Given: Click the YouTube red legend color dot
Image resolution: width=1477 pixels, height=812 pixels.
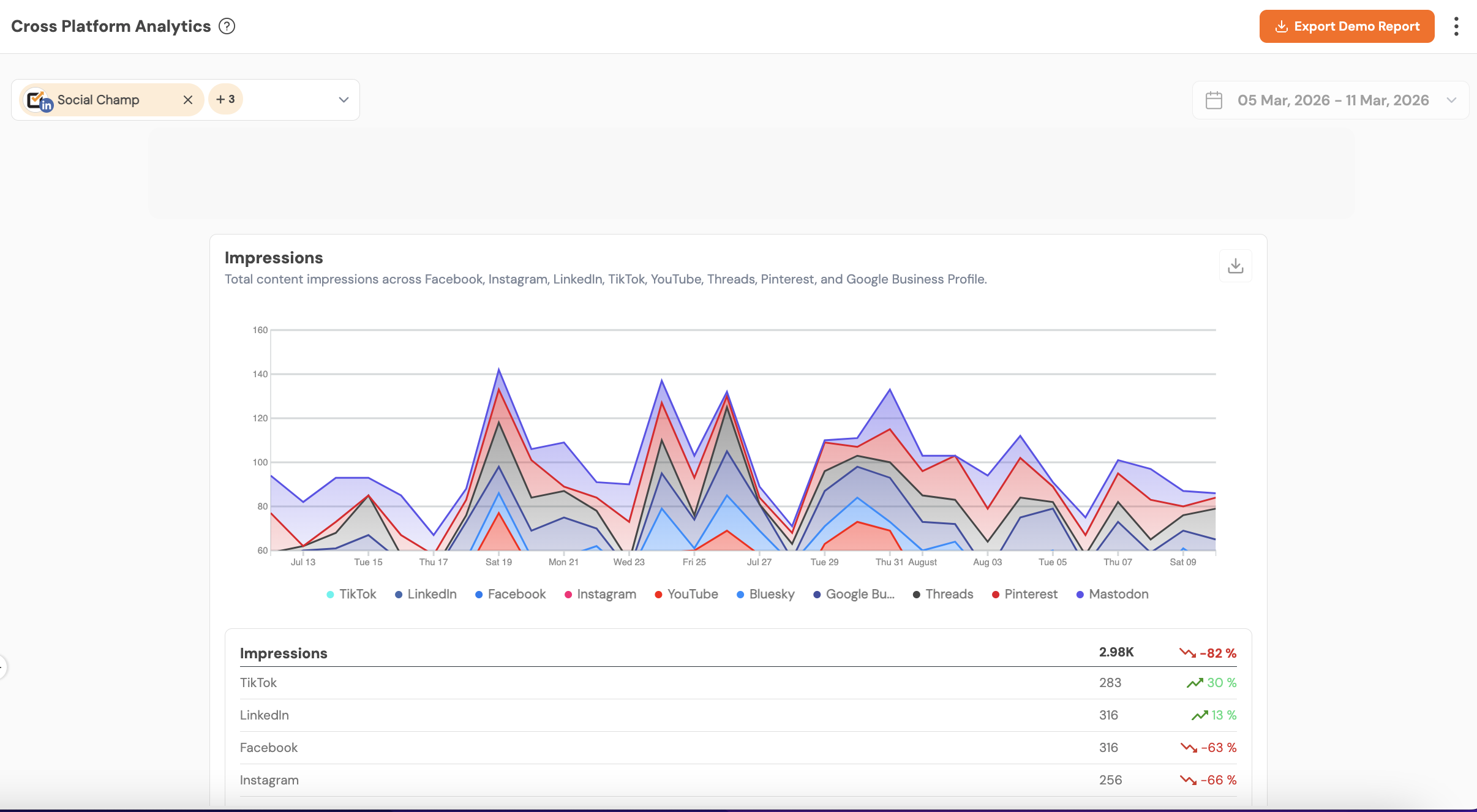Looking at the screenshot, I should [x=658, y=595].
